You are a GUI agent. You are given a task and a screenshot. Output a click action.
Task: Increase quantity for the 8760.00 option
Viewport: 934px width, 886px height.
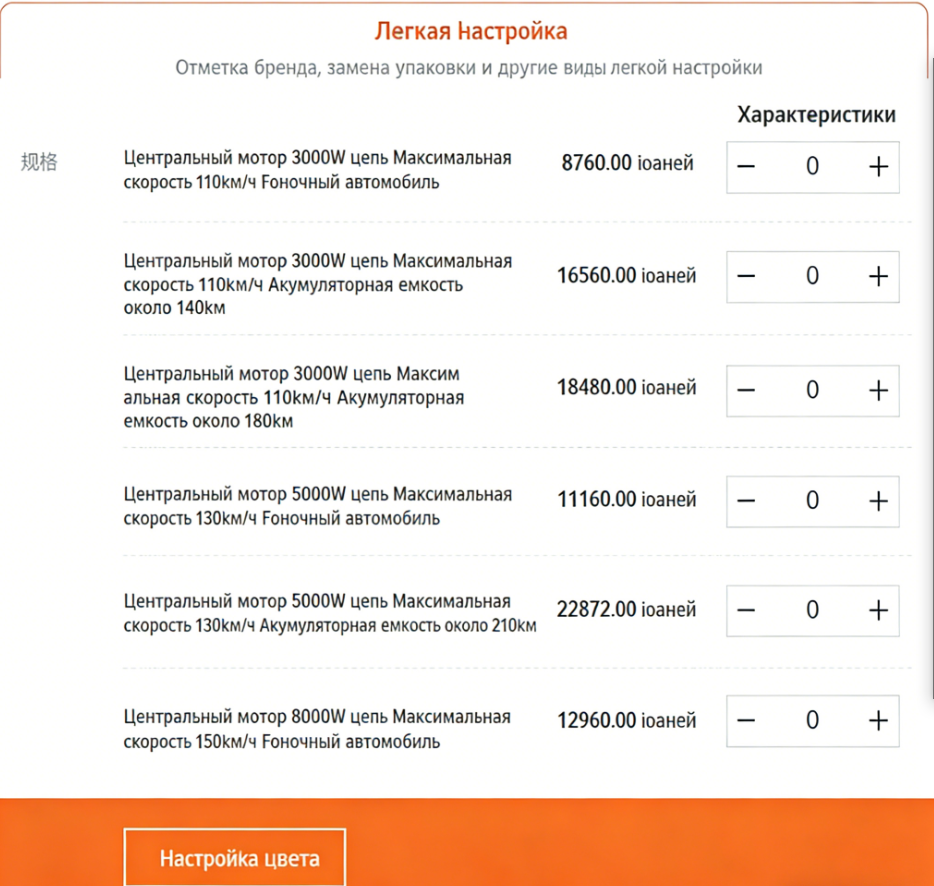pyautogui.click(x=877, y=167)
